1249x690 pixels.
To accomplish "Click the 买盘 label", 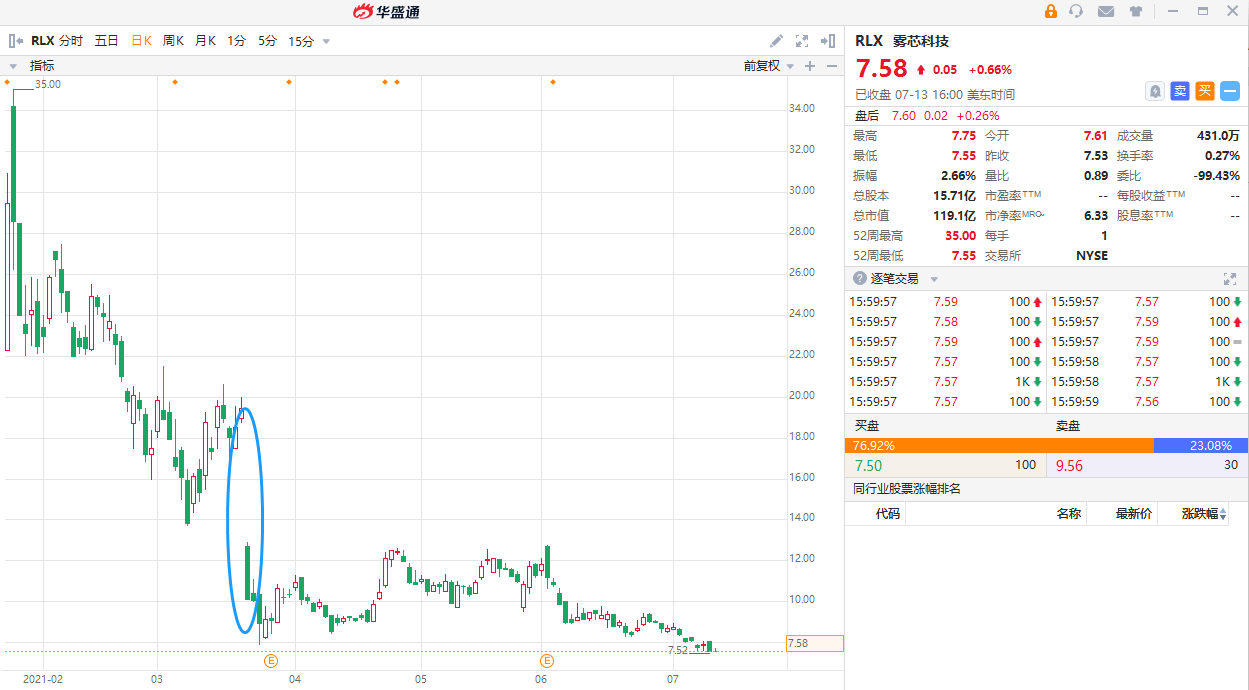I will pyautogui.click(x=865, y=425).
